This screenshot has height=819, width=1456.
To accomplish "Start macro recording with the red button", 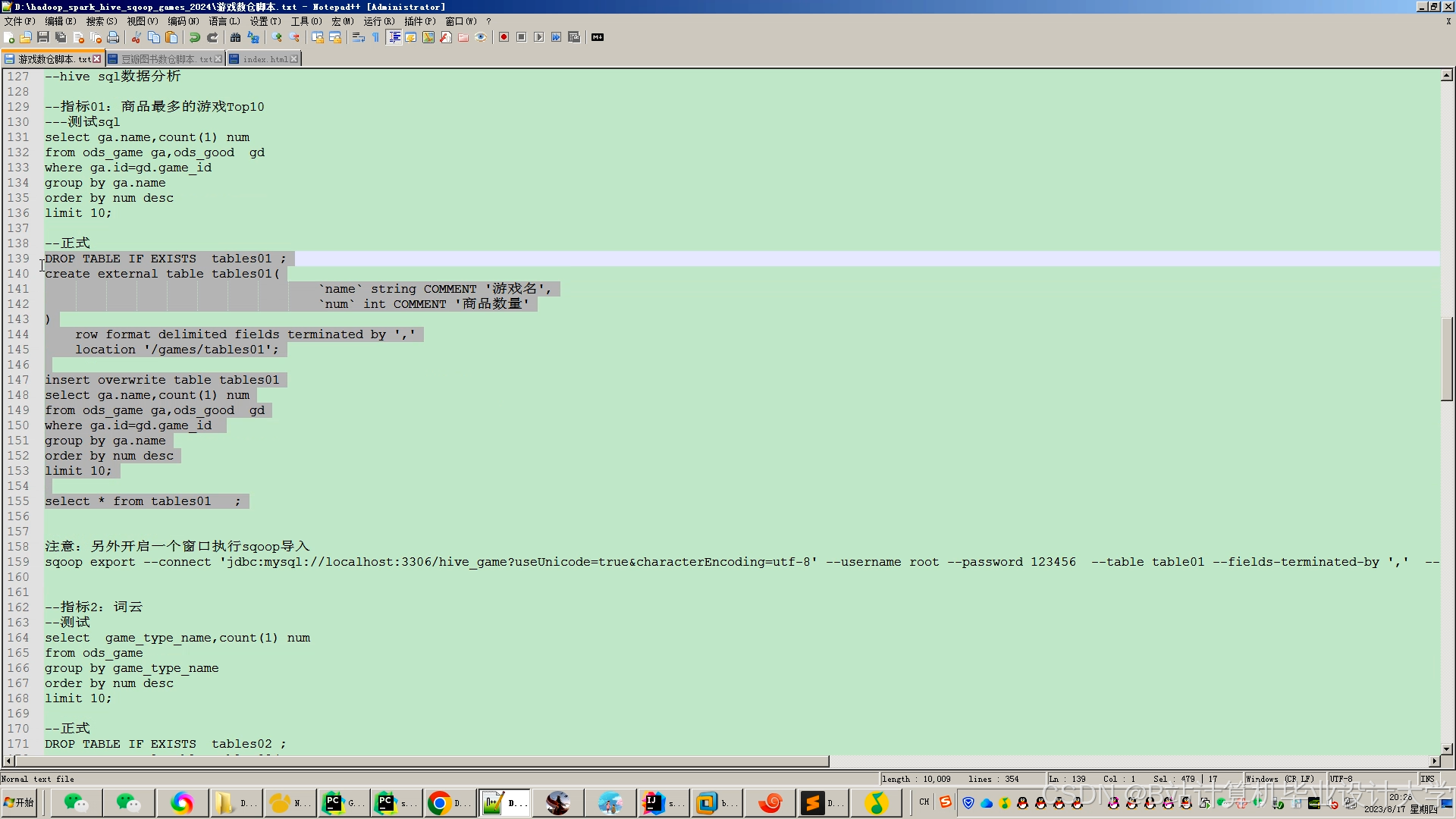I will coord(504,37).
